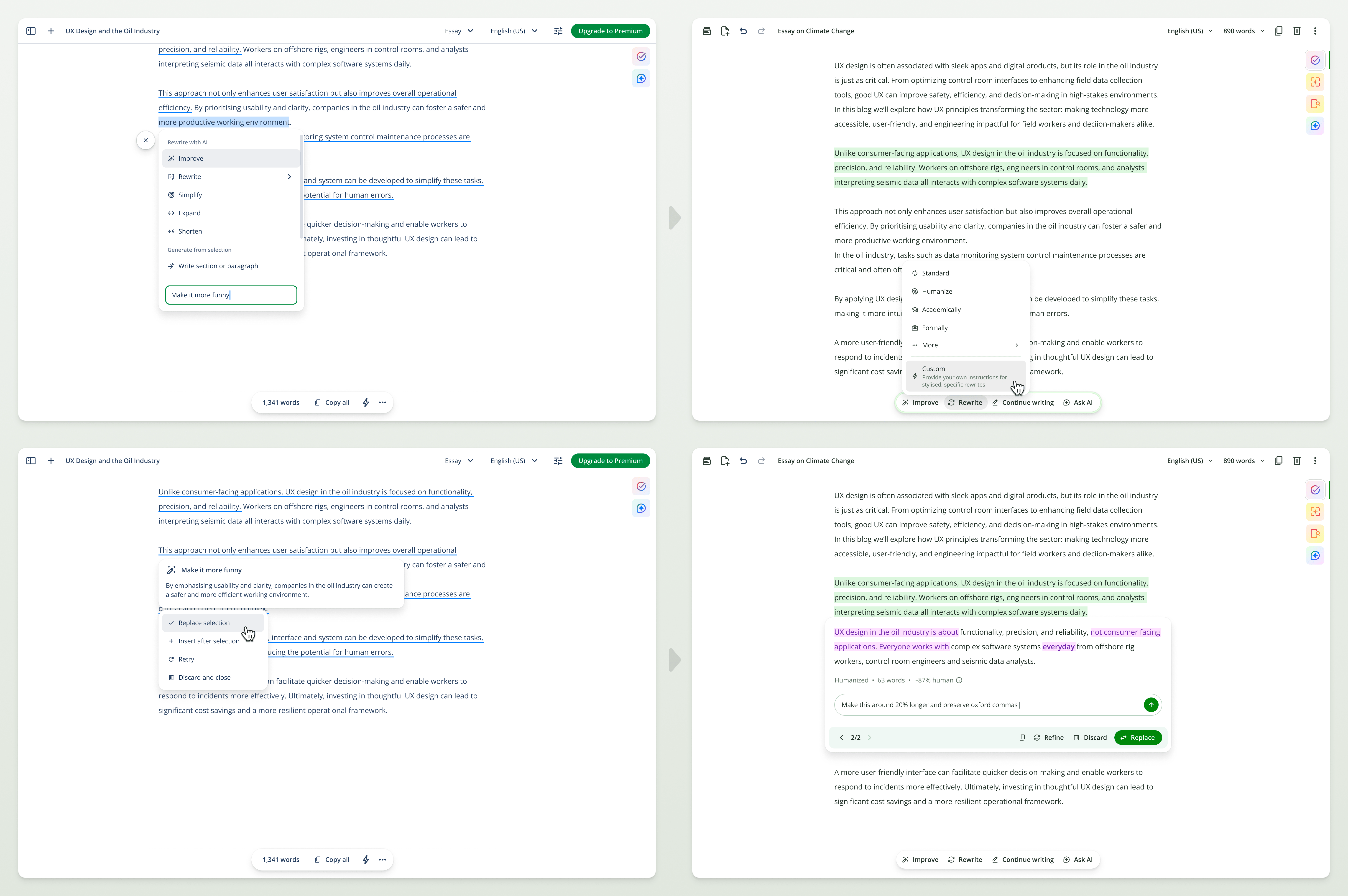Click Upgrade to Premium in the upper-left editor

click(610, 31)
